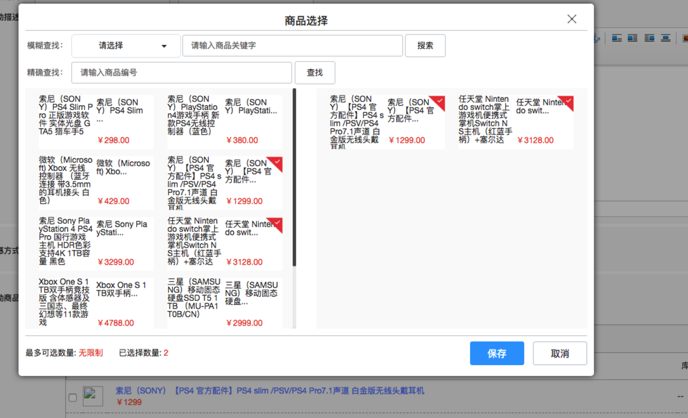Close the 商品选择 dialog with the X
The height and width of the screenshot is (418, 688).
point(572,19)
